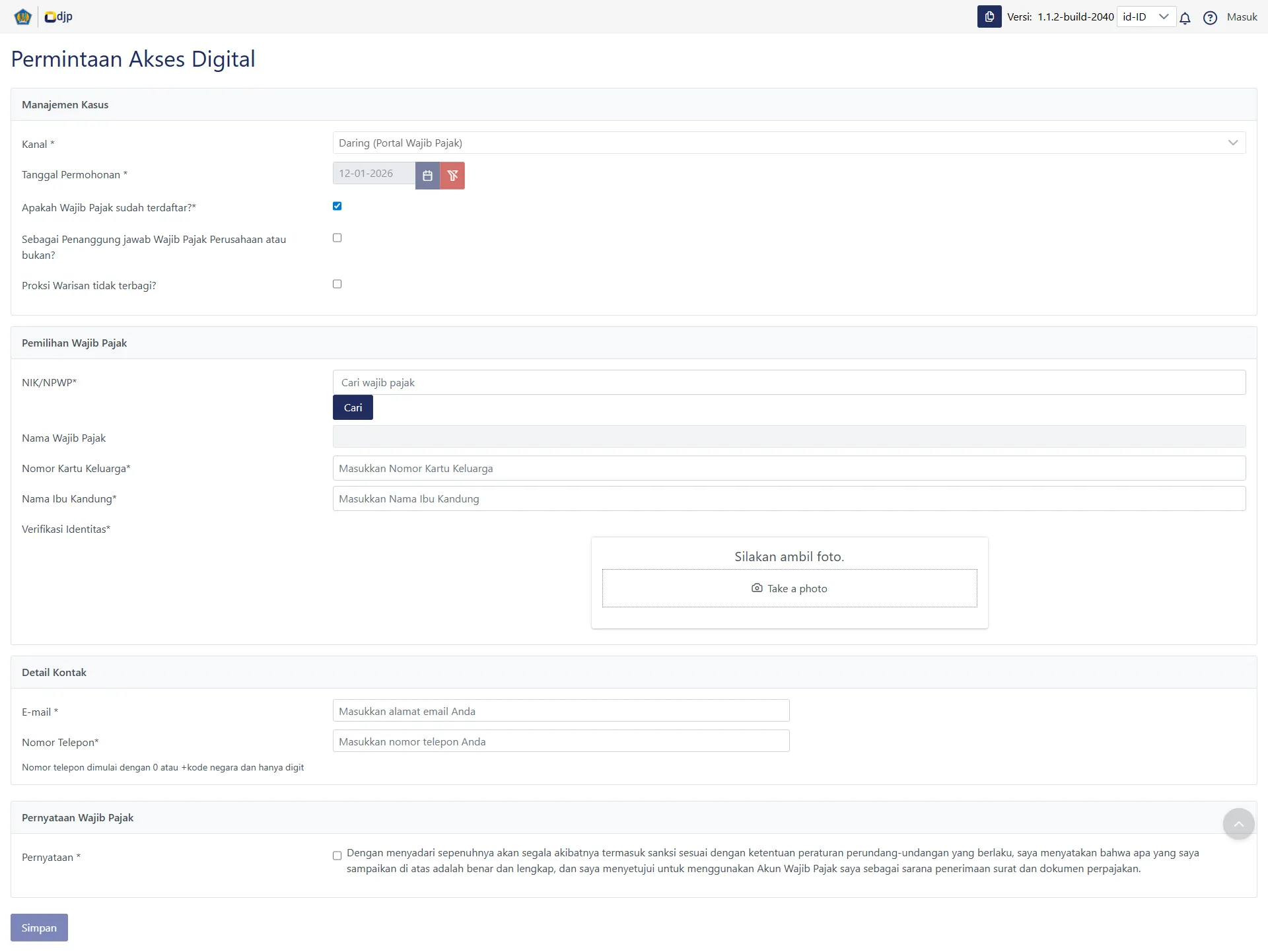Screen dimensions: 1268x952
Task: Click the scroll-to-top round arrow button
Action: click(x=1238, y=823)
